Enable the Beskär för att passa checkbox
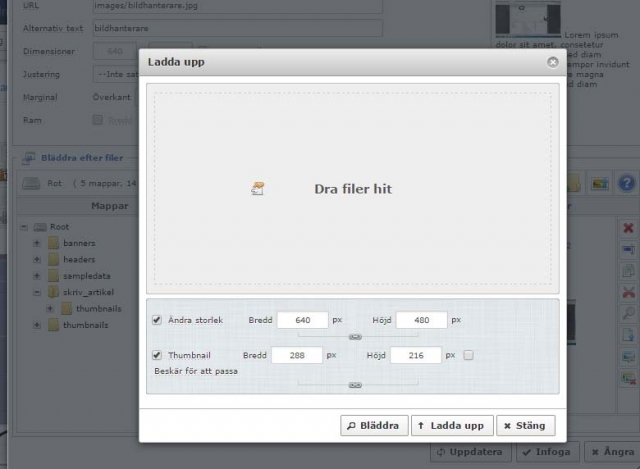This screenshot has width=640, height=469. (x=469, y=355)
